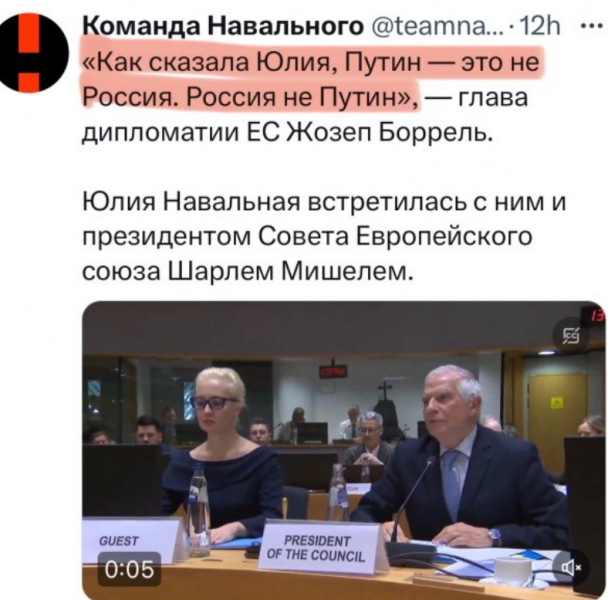Click the paragraph starting 'Юлия Навальная встретилась'
Screen dimensions: 608x600
click(x=324, y=237)
